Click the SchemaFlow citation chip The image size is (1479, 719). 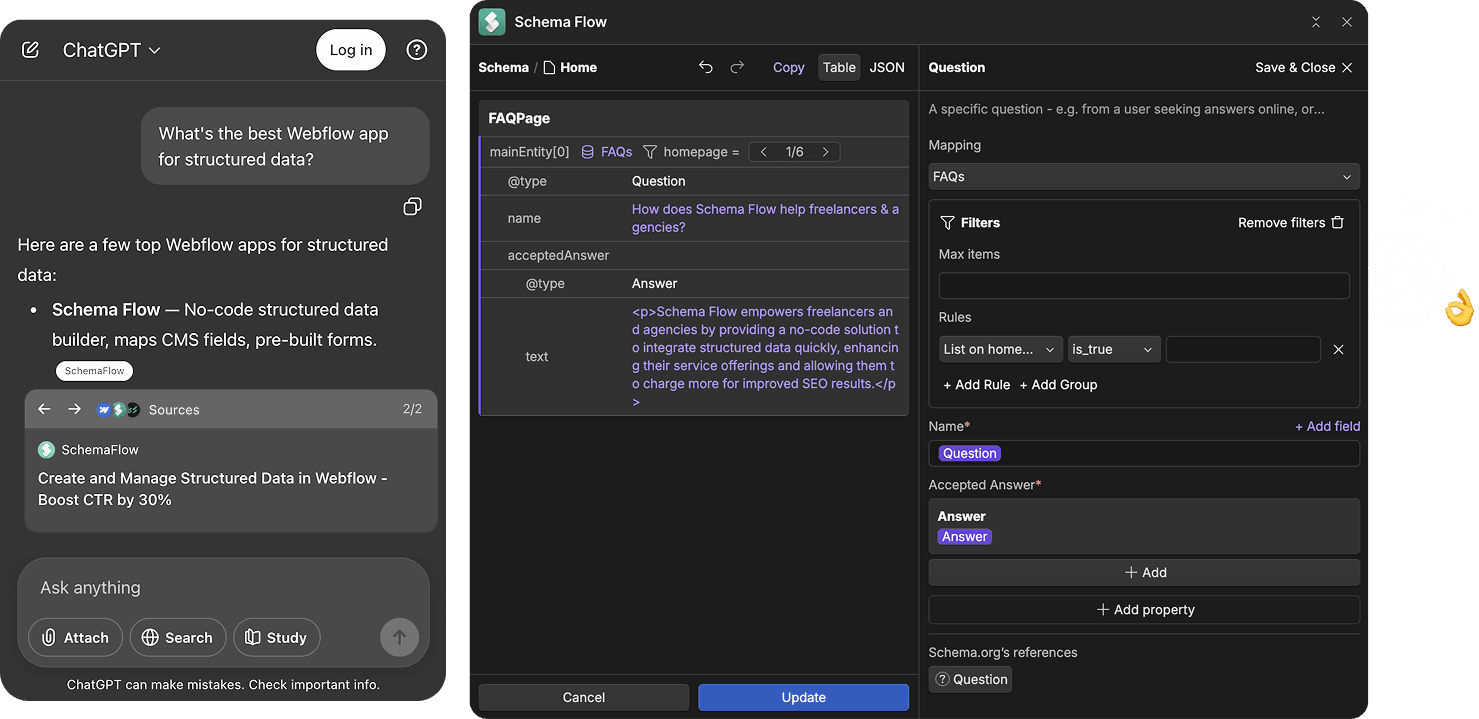point(95,371)
